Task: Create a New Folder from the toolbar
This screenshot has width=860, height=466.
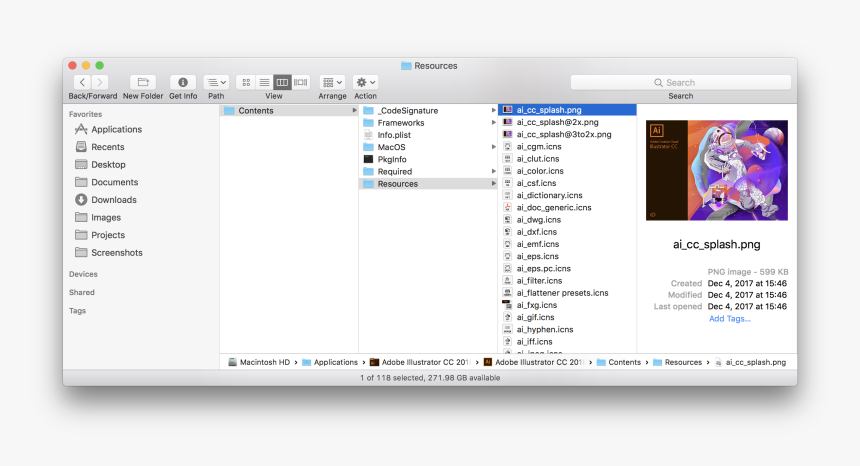Action: tap(143, 82)
